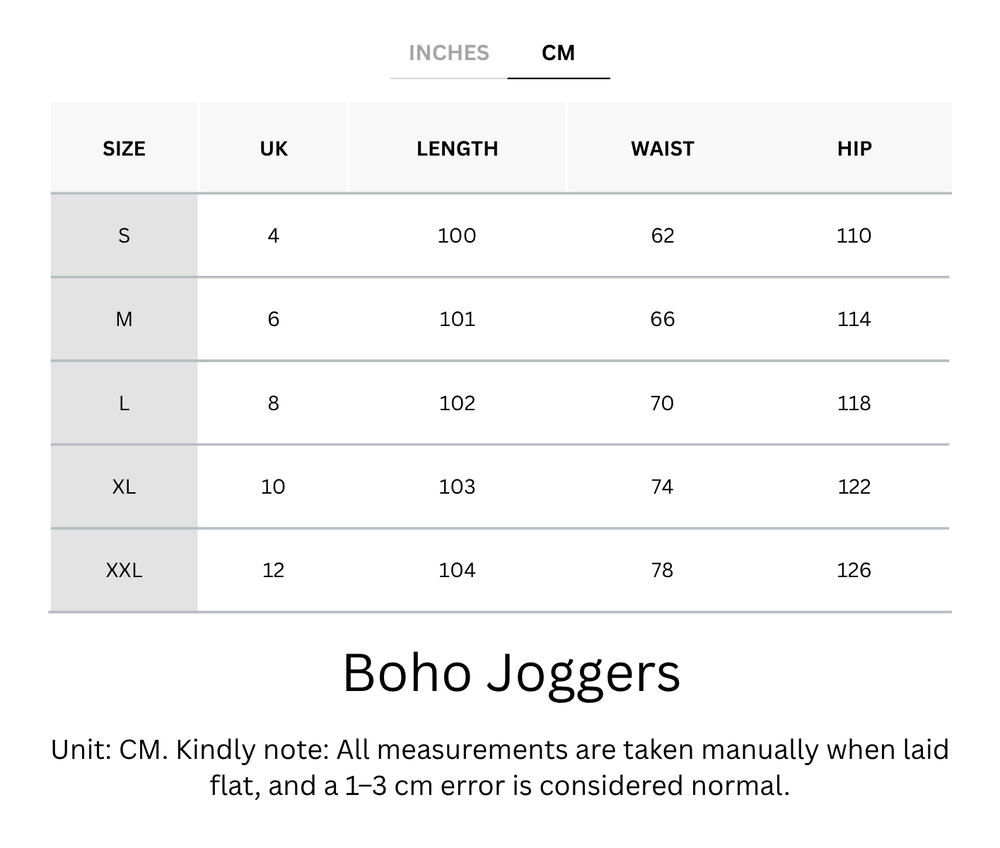Click the hip value 118 for size L
The image size is (1000, 848).
852,403
